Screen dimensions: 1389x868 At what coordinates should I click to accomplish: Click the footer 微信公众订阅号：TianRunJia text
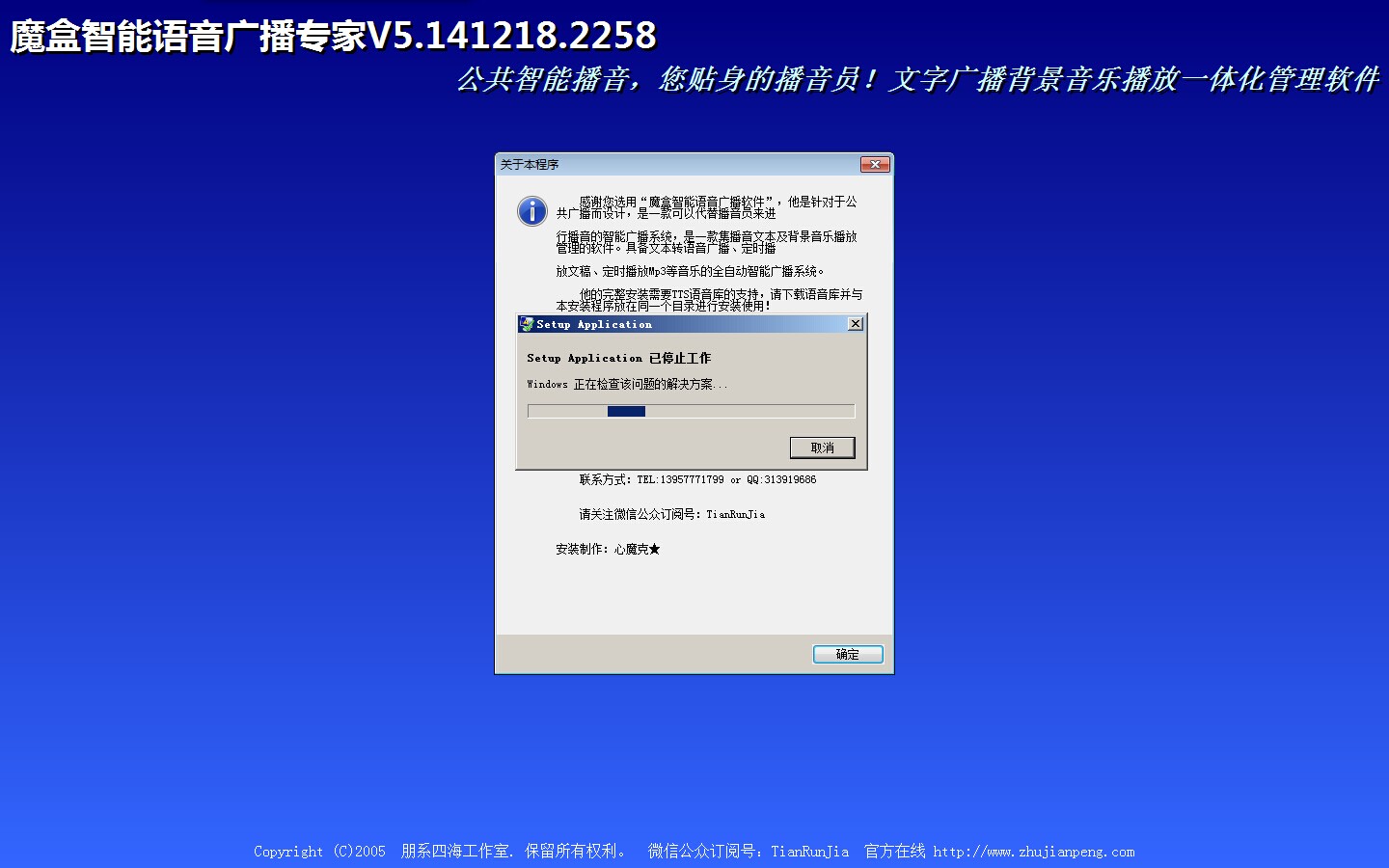[x=749, y=851]
